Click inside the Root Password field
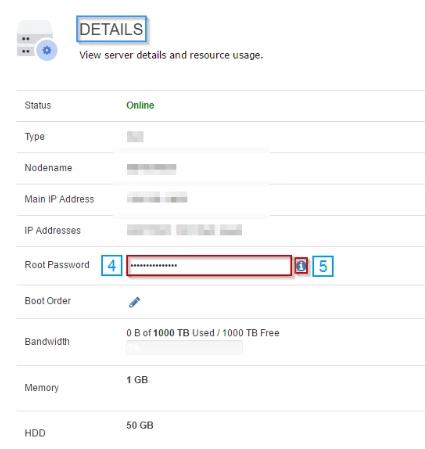The height and width of the screenshot is (449, 425). (x=209, y=265)
